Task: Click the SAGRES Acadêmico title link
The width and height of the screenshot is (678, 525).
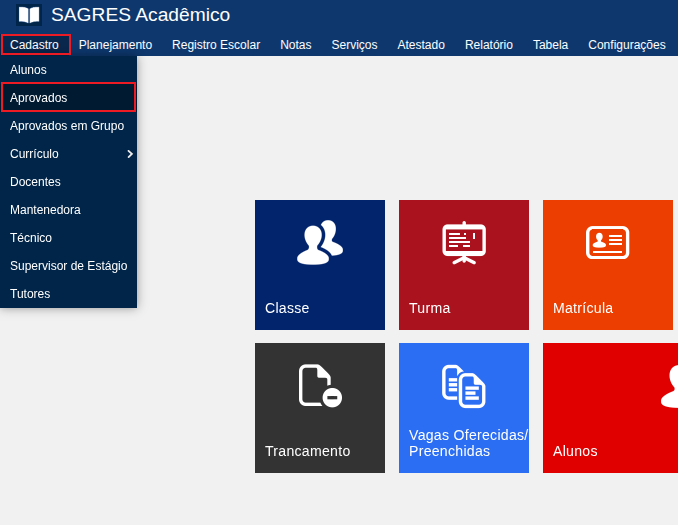Action: [x=140, y=15]
